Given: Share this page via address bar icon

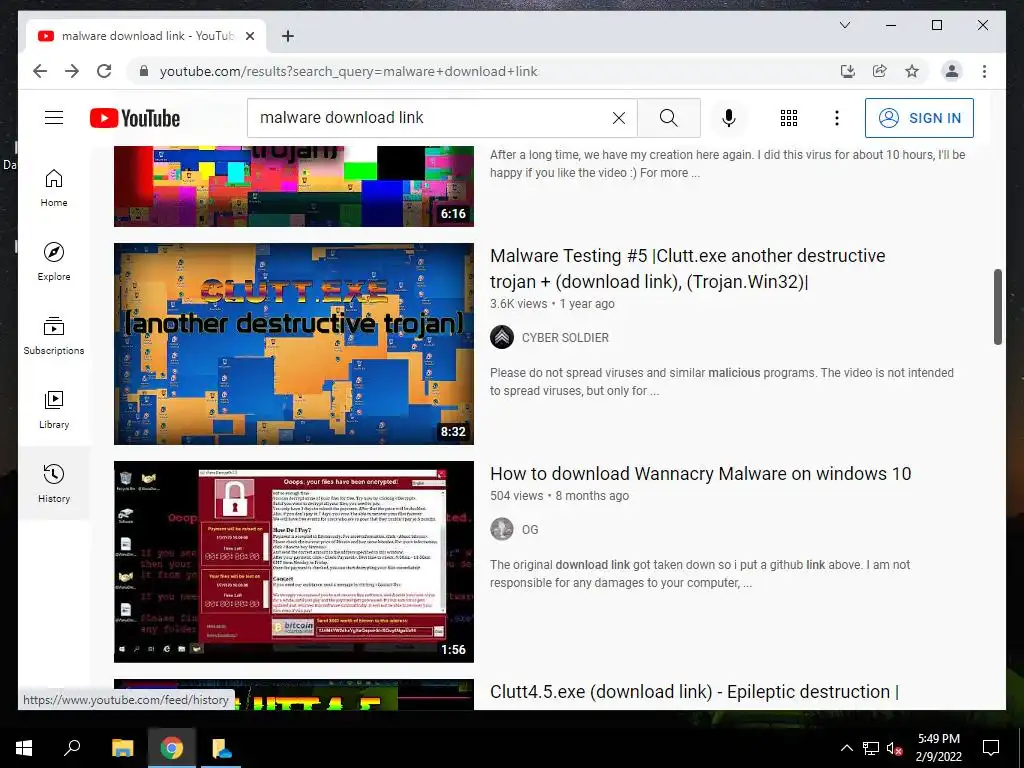Looking at the screenshot, I should (880, 71).
